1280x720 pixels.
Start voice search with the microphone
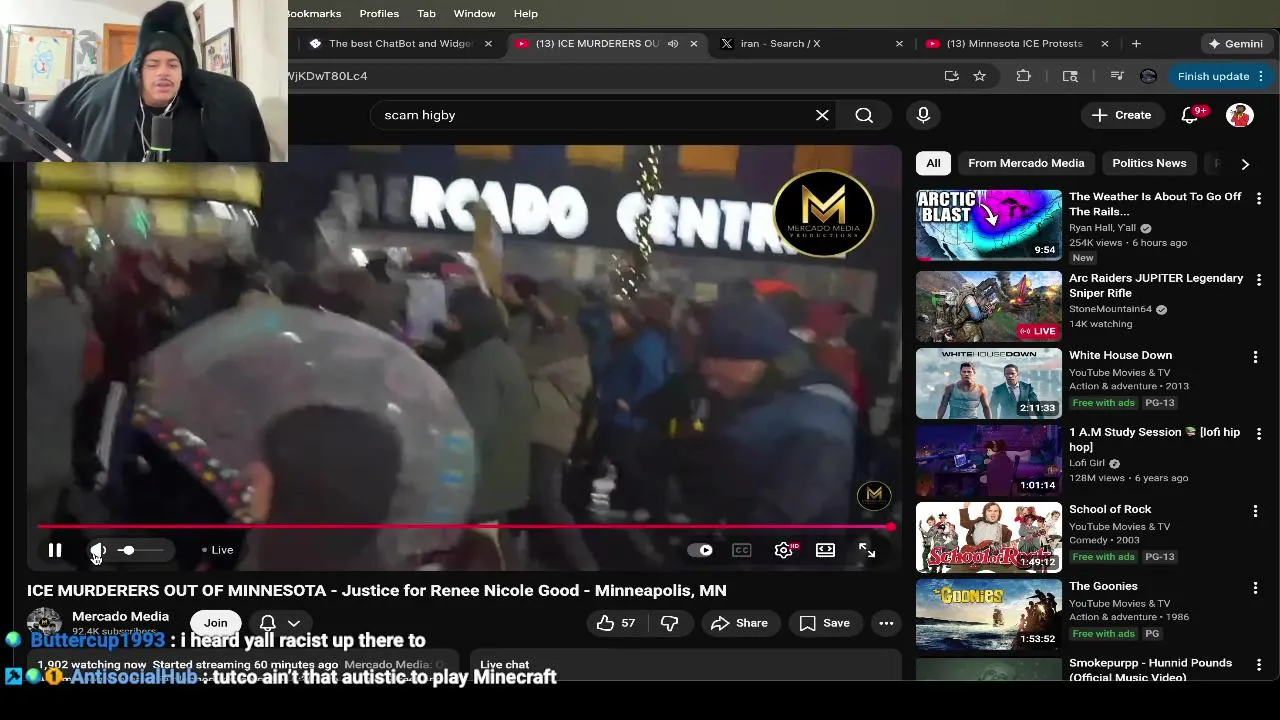tap(923, 115)
